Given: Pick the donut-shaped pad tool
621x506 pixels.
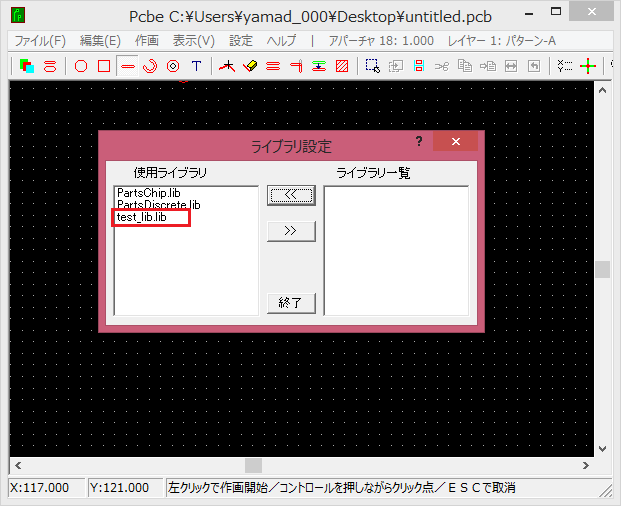Looking at the screenshot, I should tap(173, 66).
